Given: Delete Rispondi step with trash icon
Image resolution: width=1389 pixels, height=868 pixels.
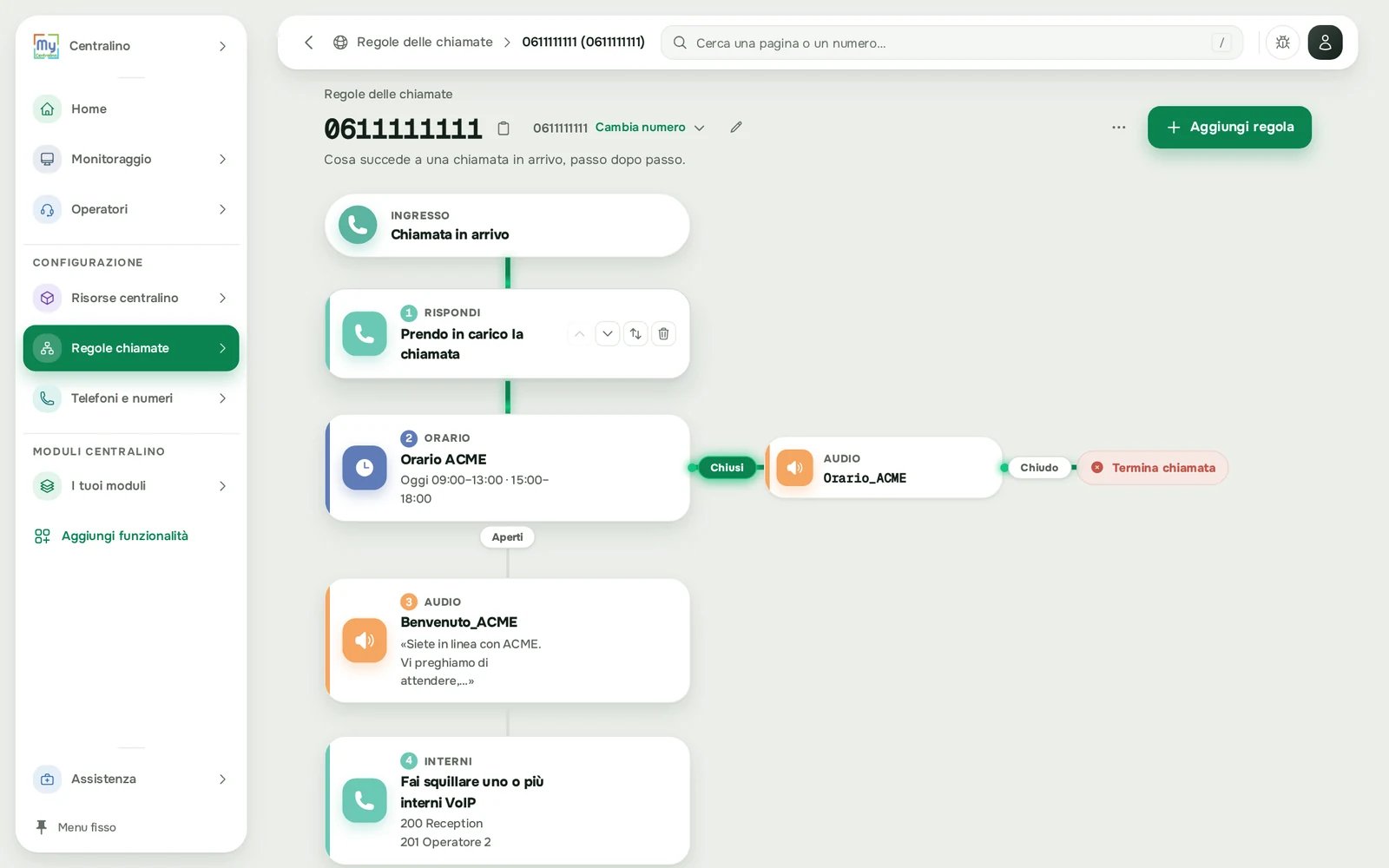Looking at the screenshot, I should pos(663,334).
